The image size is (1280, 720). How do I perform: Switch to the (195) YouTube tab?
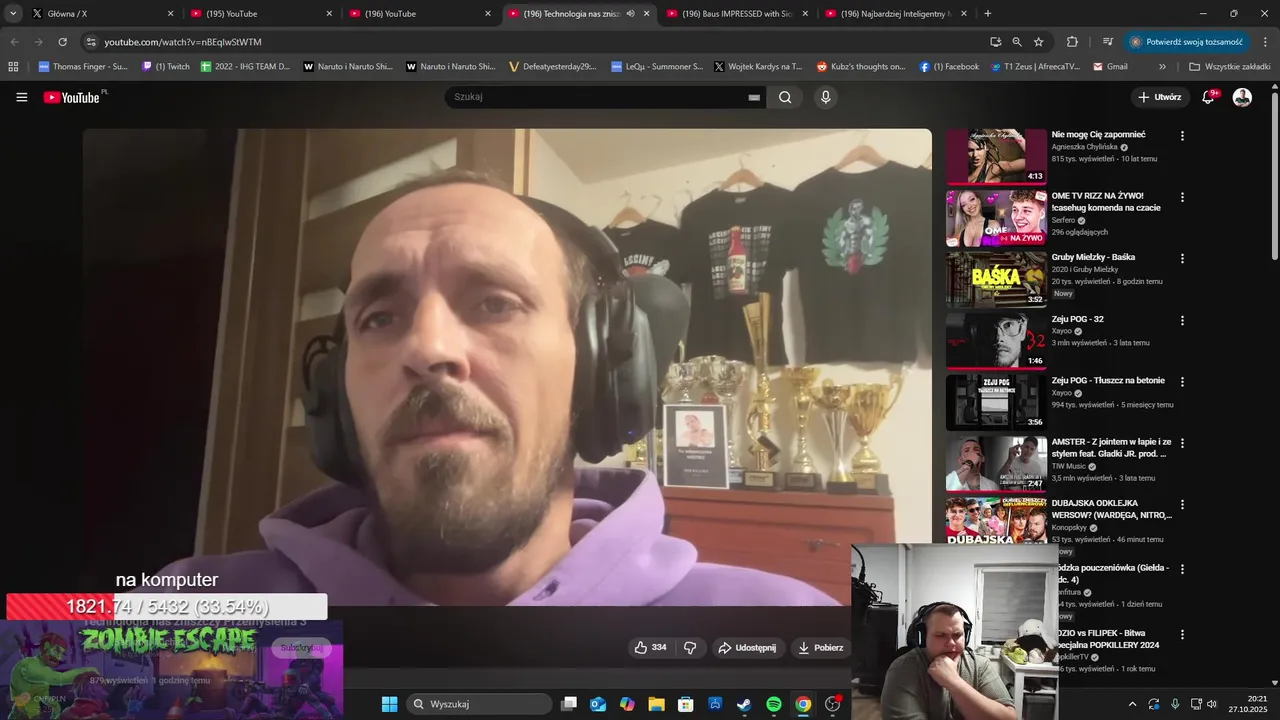click(260, 14)
